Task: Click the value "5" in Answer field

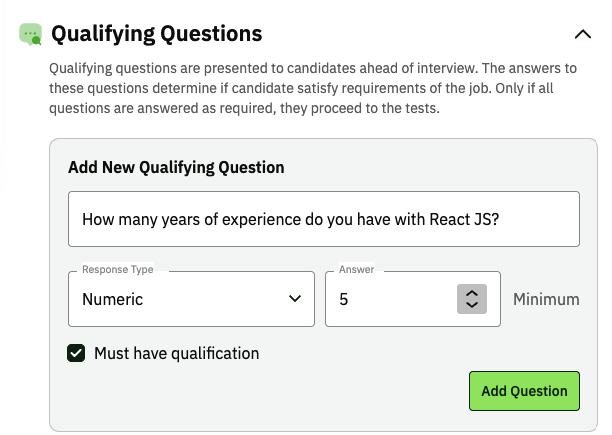Action: tap(344, 299)
